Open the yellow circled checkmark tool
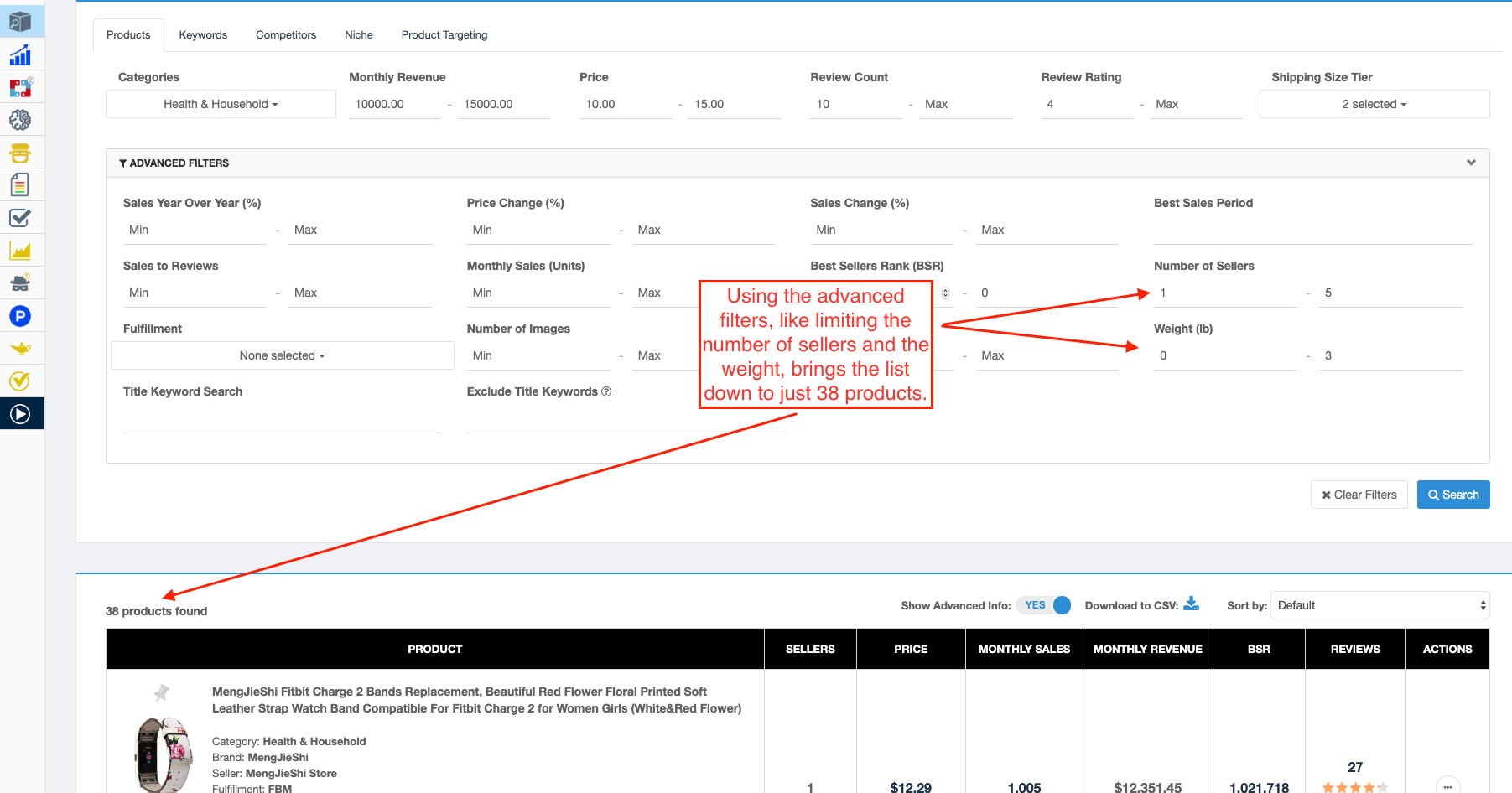This screenshot has height=793, width=1512. [x=20, y=381]
